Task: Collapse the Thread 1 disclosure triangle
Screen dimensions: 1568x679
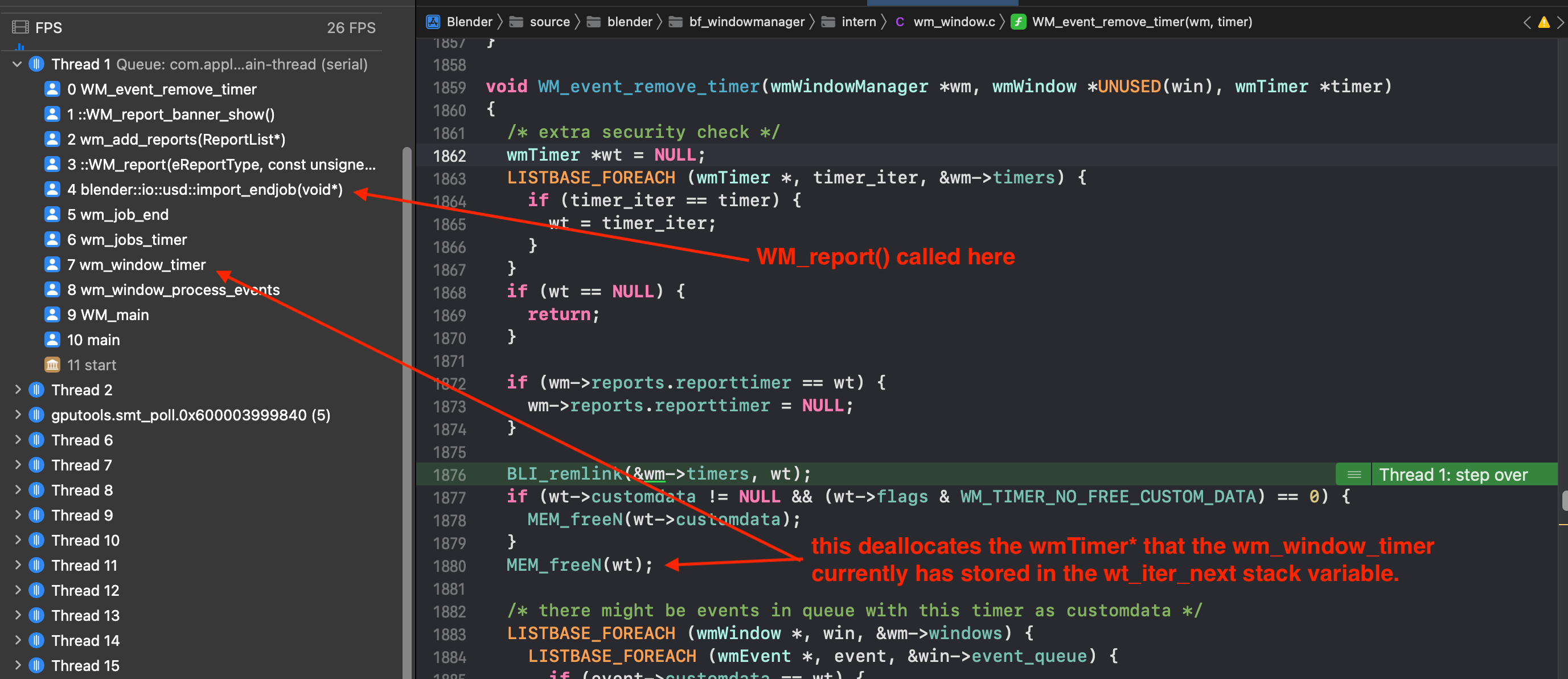Action: pyautogui.click(x=17, y=64)
